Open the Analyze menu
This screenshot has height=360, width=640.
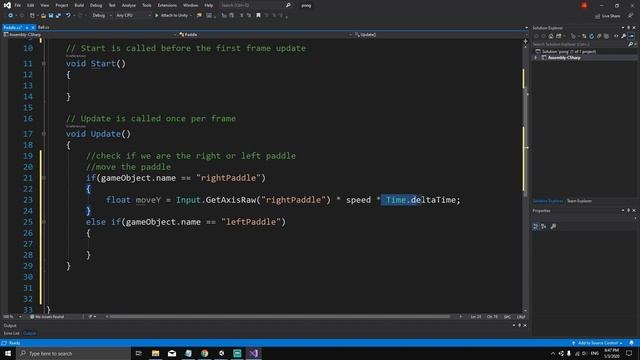[129, 5]
